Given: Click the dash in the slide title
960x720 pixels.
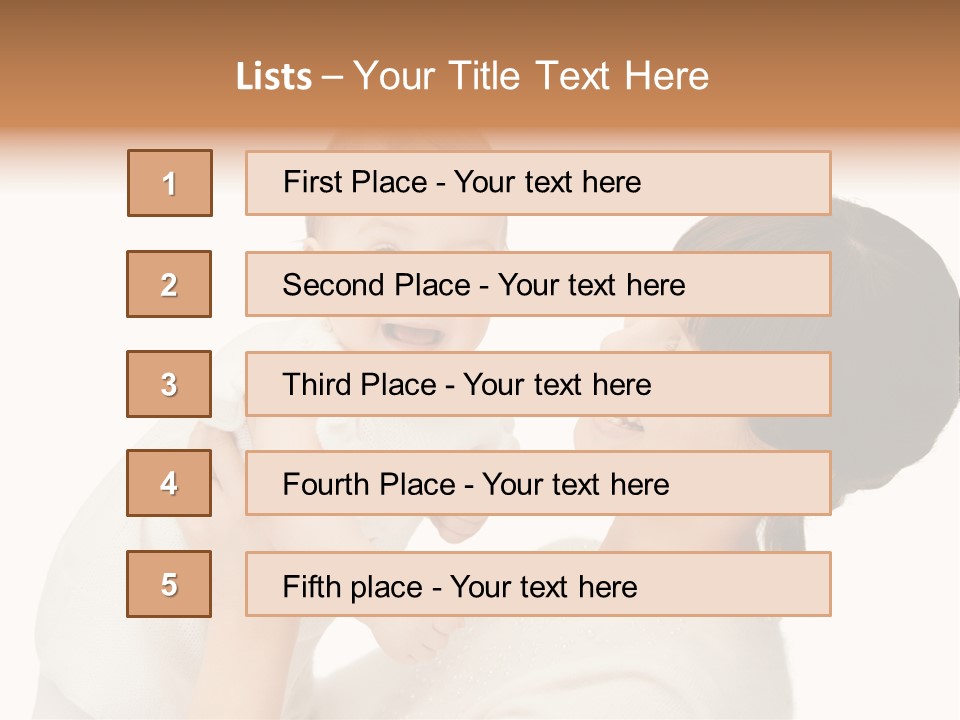Looking at the screenshot, I should pyautogui.click(x=334, y=77).
